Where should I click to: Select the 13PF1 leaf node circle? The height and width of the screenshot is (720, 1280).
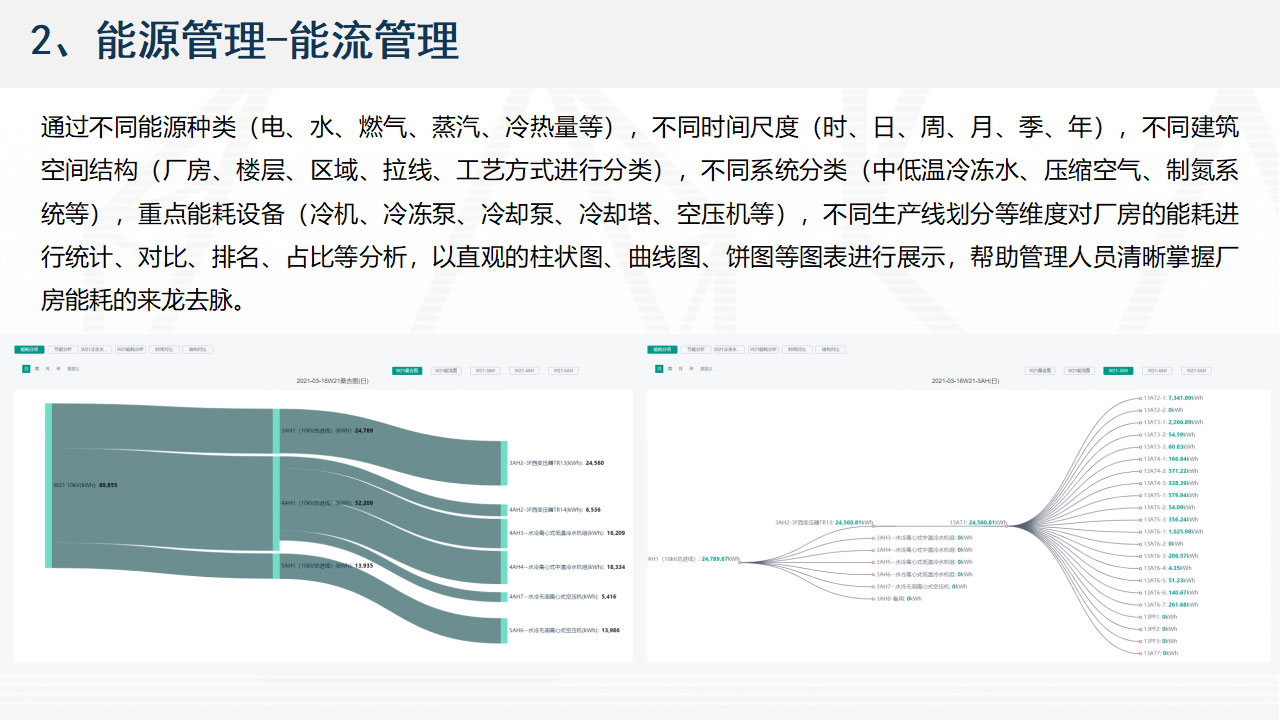[1141, 617]
